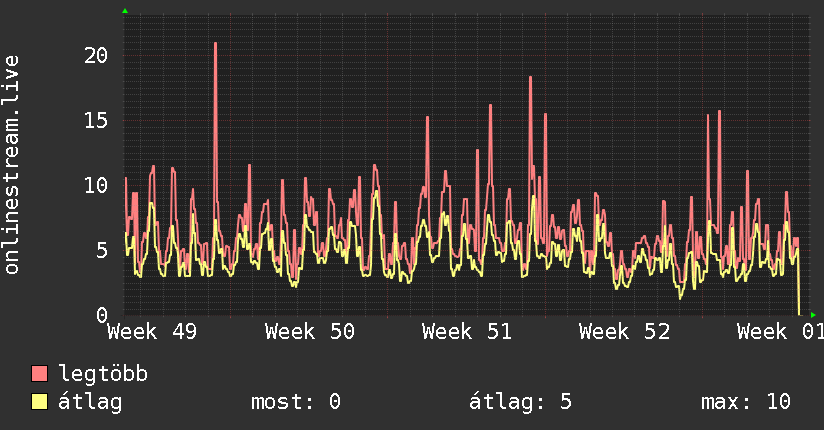Click the Week 50 axis label
The height and width of the screenshot is (430, 824).
click(x=310, y=332)
